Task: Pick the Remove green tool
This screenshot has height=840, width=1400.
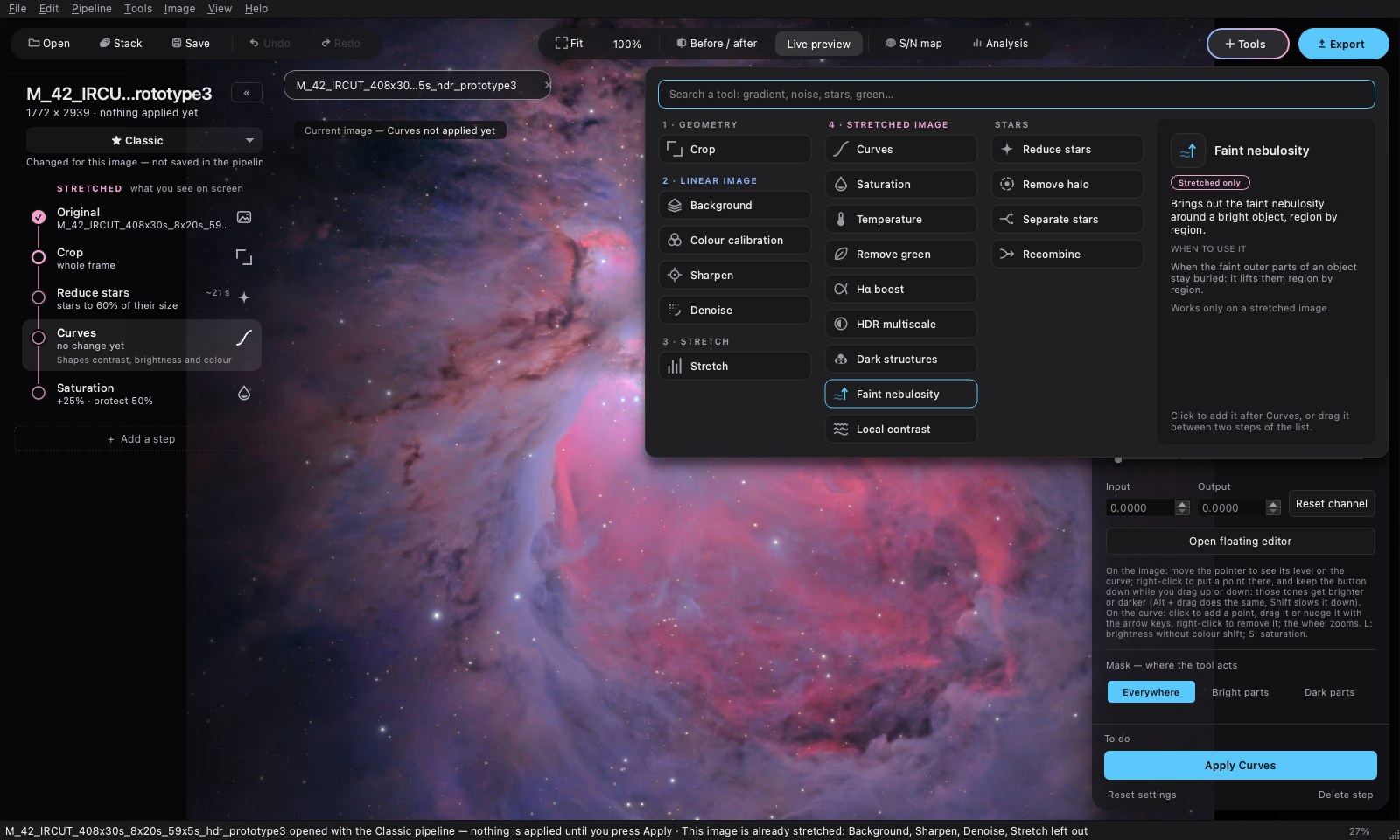Action: pyautogui.click(x=900, y=254)
